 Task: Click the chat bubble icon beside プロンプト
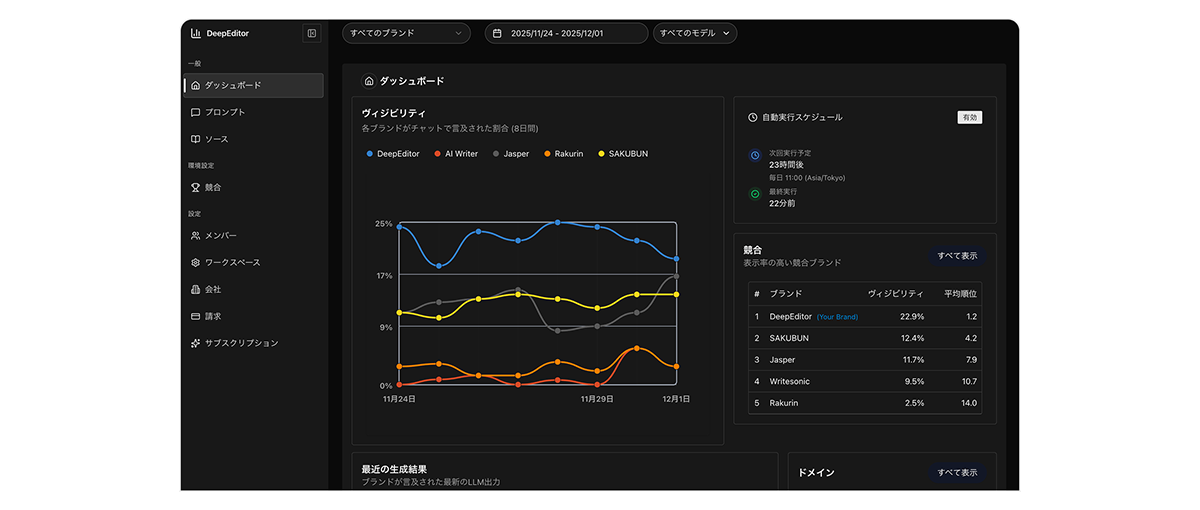coord(196,112)
